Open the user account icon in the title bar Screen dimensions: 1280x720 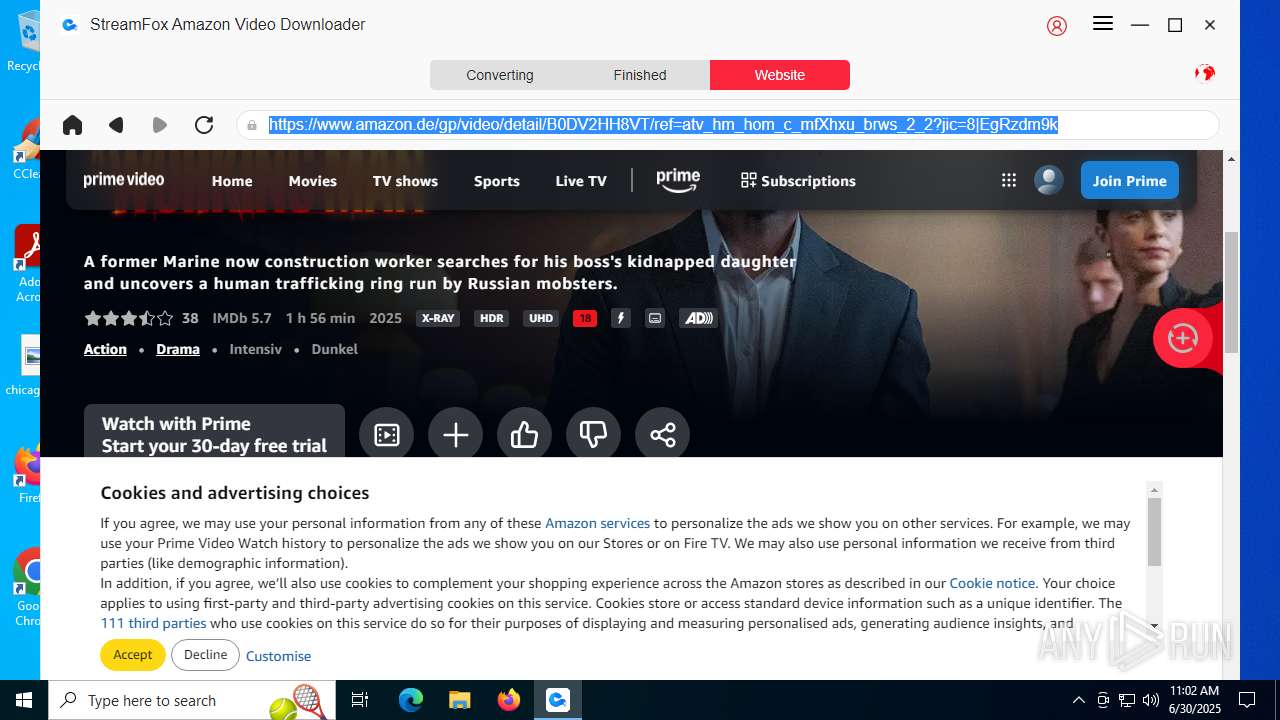tap(1057, 26)
